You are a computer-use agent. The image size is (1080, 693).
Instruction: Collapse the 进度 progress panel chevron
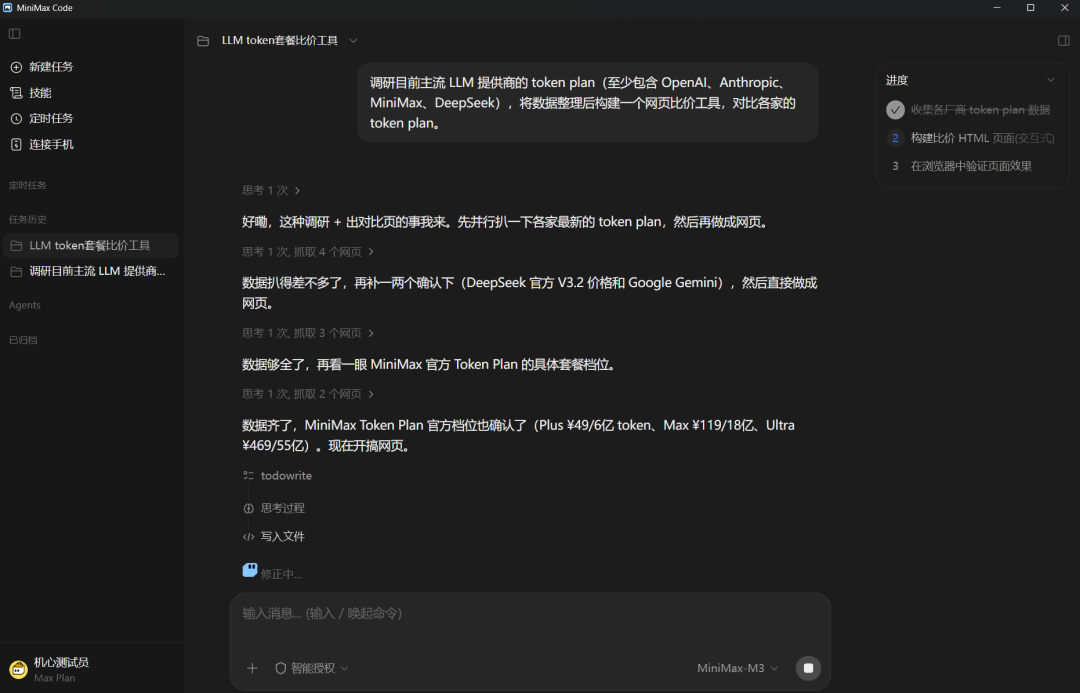click(1050, 80)
